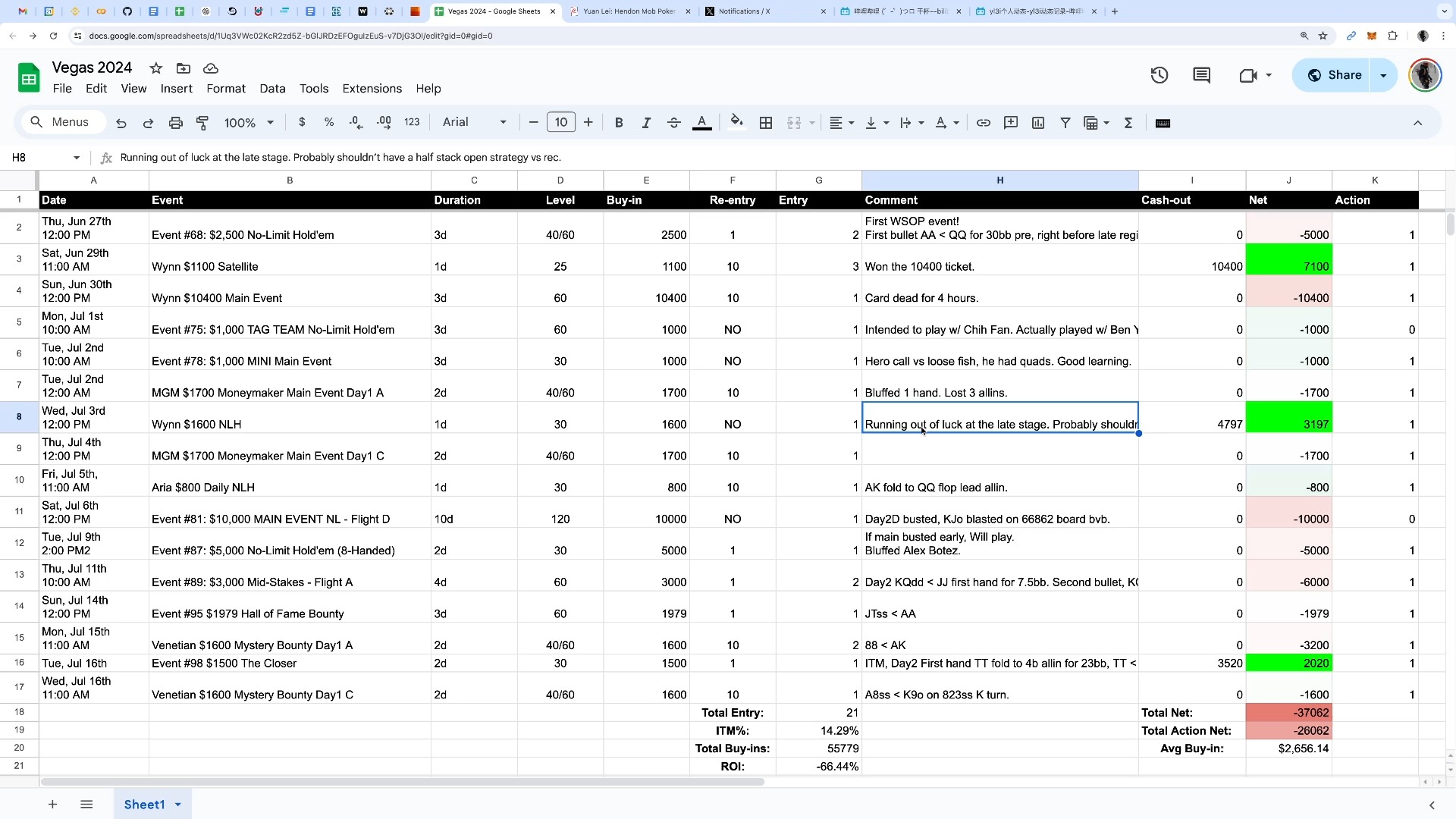Click the Join a call camera icon

point(1248,75)
